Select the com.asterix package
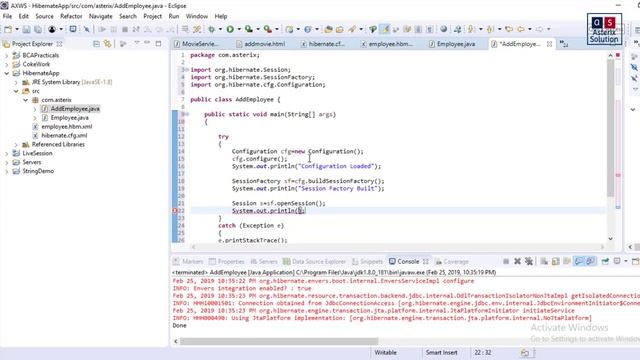 click(56, 100)
